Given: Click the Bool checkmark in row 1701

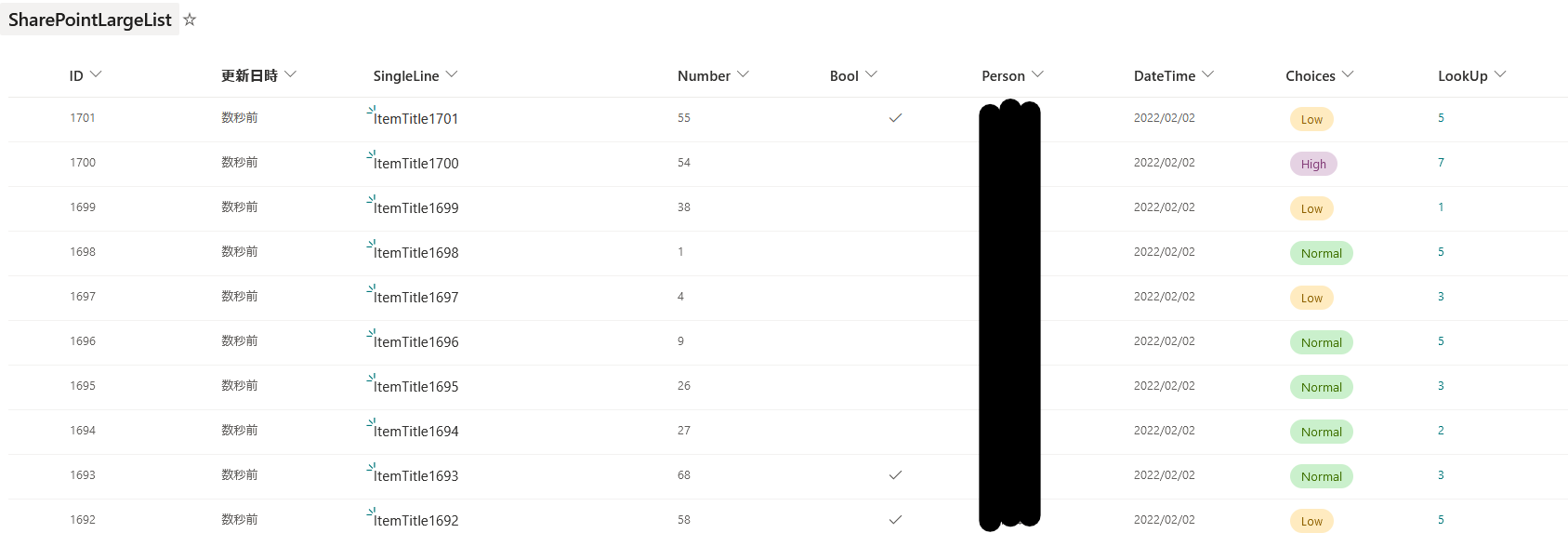Looking at the screenshot, I should point(895,118).
